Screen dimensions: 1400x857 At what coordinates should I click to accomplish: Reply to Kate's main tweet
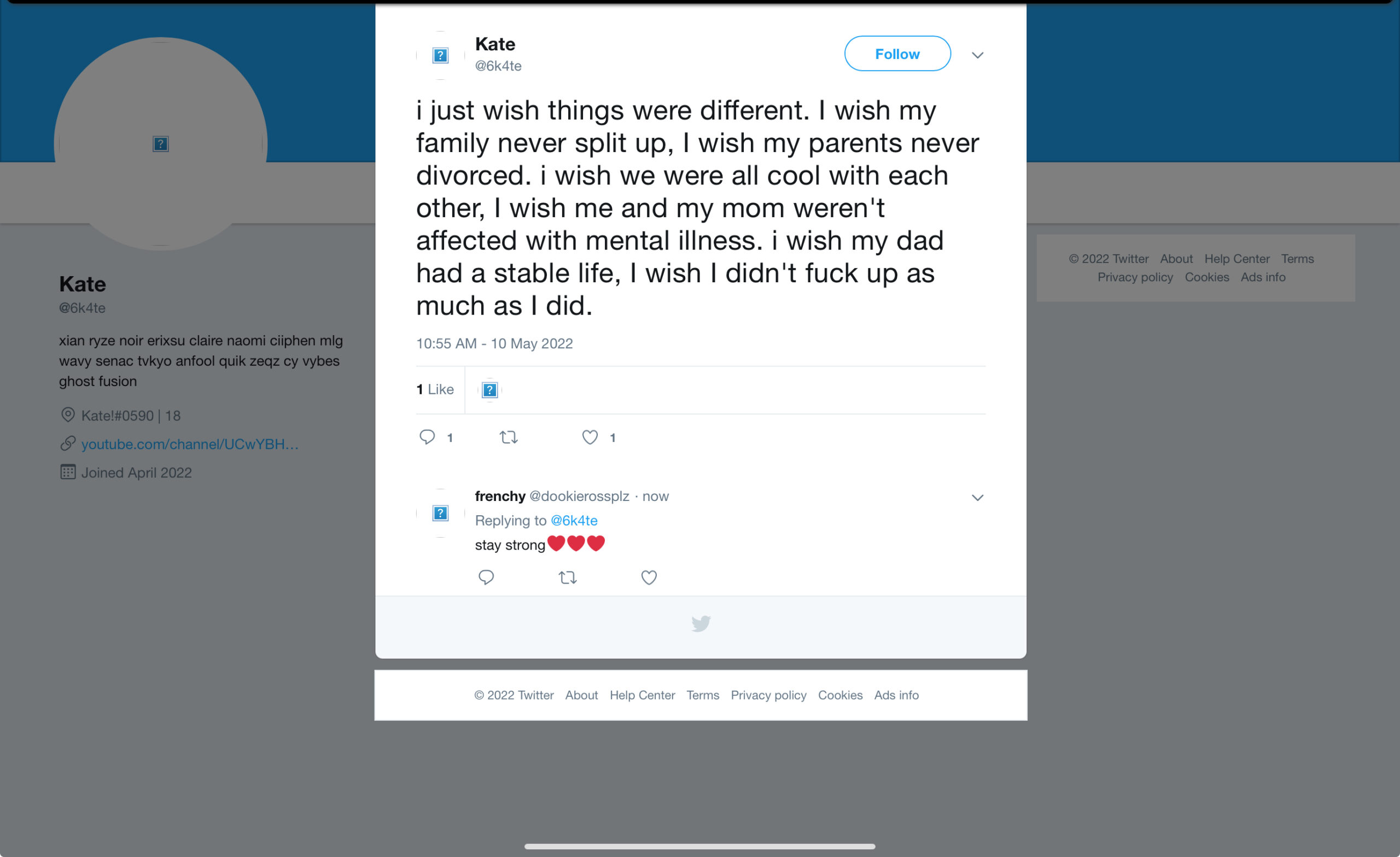tap(427, 437)
